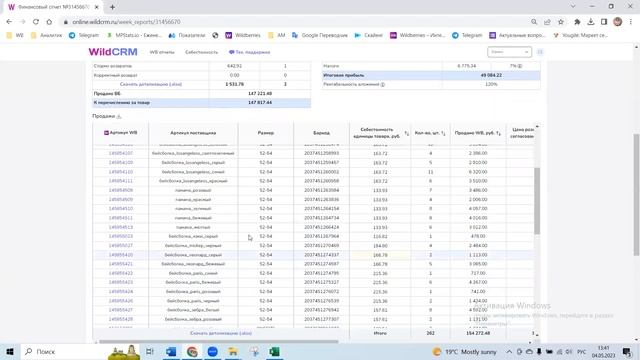This screenshot has width=640, height=360.
Task: Open File Explorer from the taskbar
Action: click(233, 351)
